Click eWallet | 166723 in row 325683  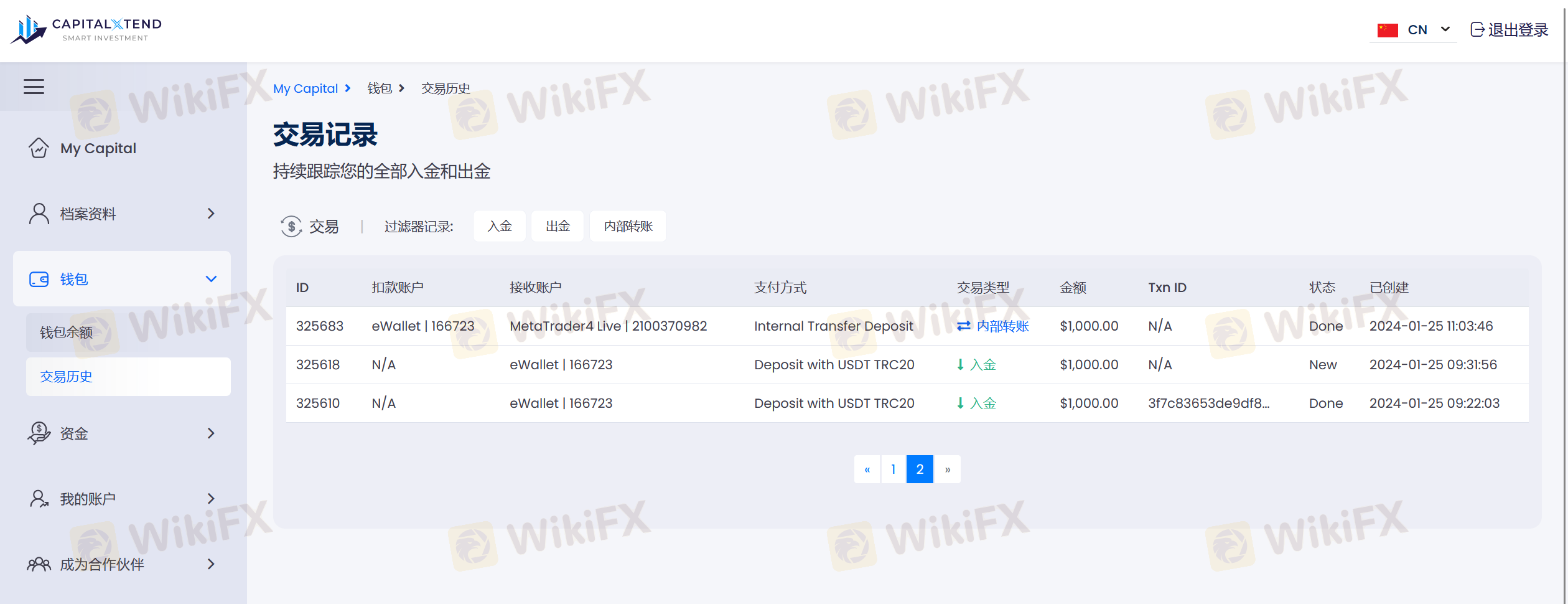[423, 326]
